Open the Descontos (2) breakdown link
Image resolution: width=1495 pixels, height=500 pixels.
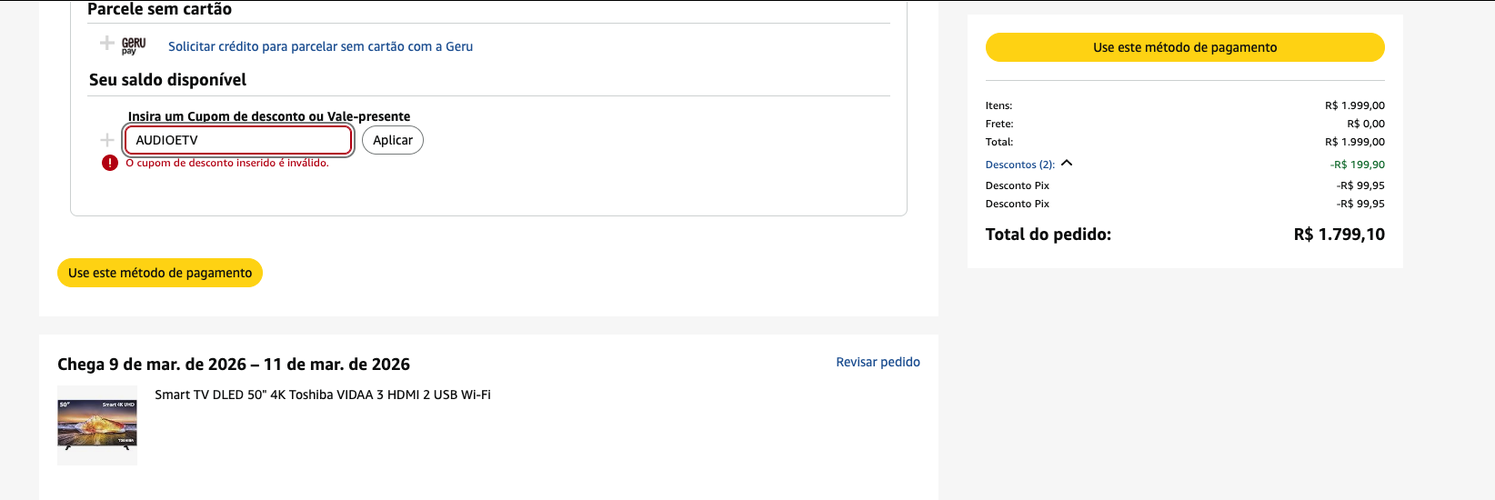coord(1020,164)
